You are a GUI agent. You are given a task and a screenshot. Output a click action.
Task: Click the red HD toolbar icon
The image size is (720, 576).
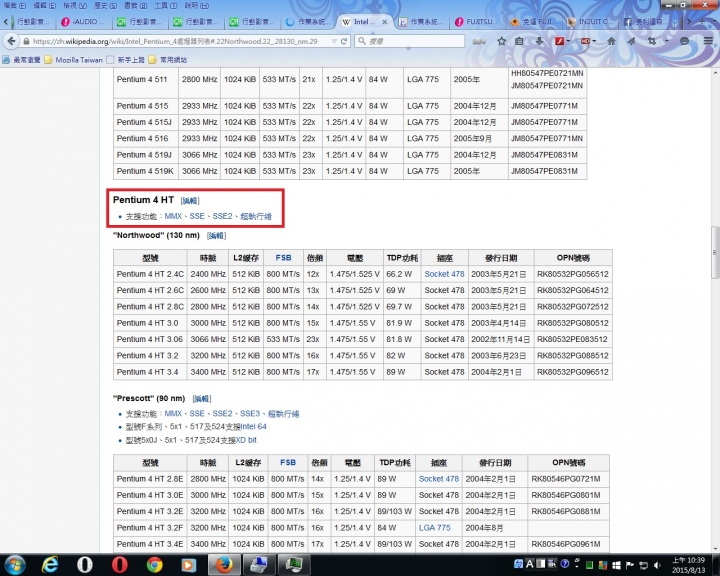click(x=585, y=41)
